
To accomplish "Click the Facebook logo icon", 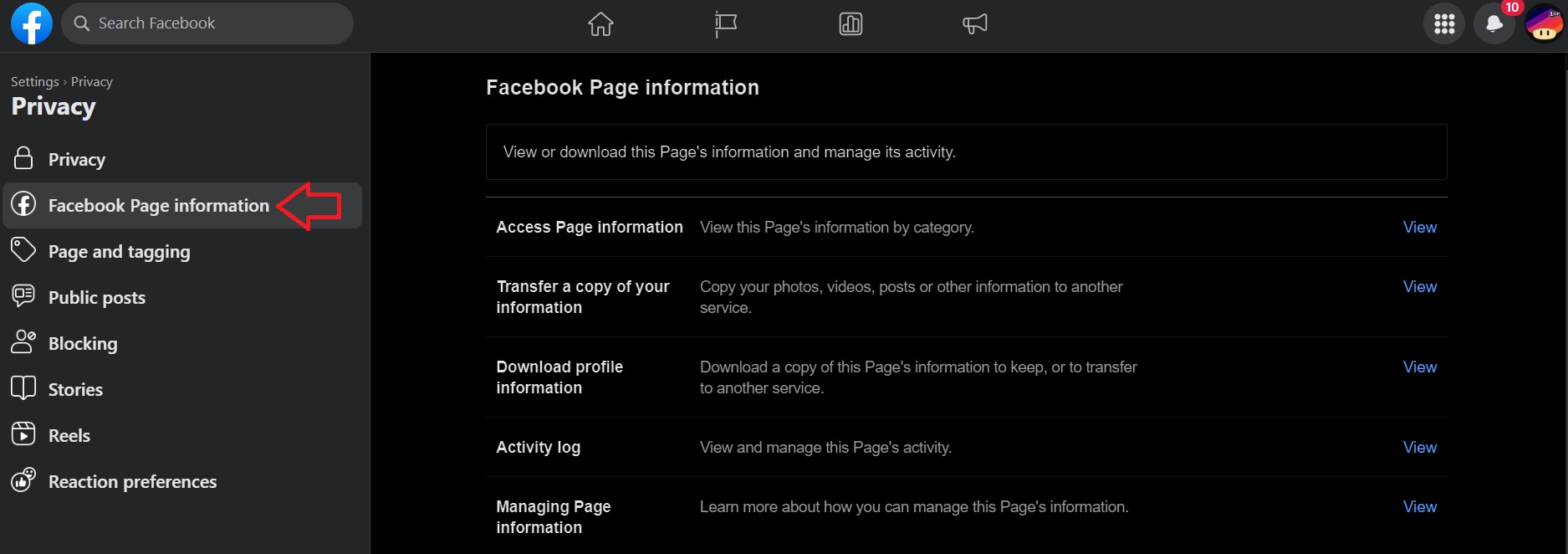I will (x=32, y=23).
